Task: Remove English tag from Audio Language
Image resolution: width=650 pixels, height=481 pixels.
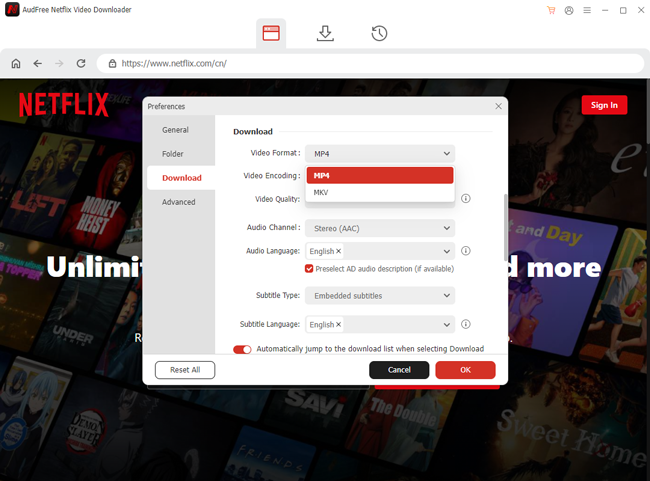Action: (x=339, y=251)
